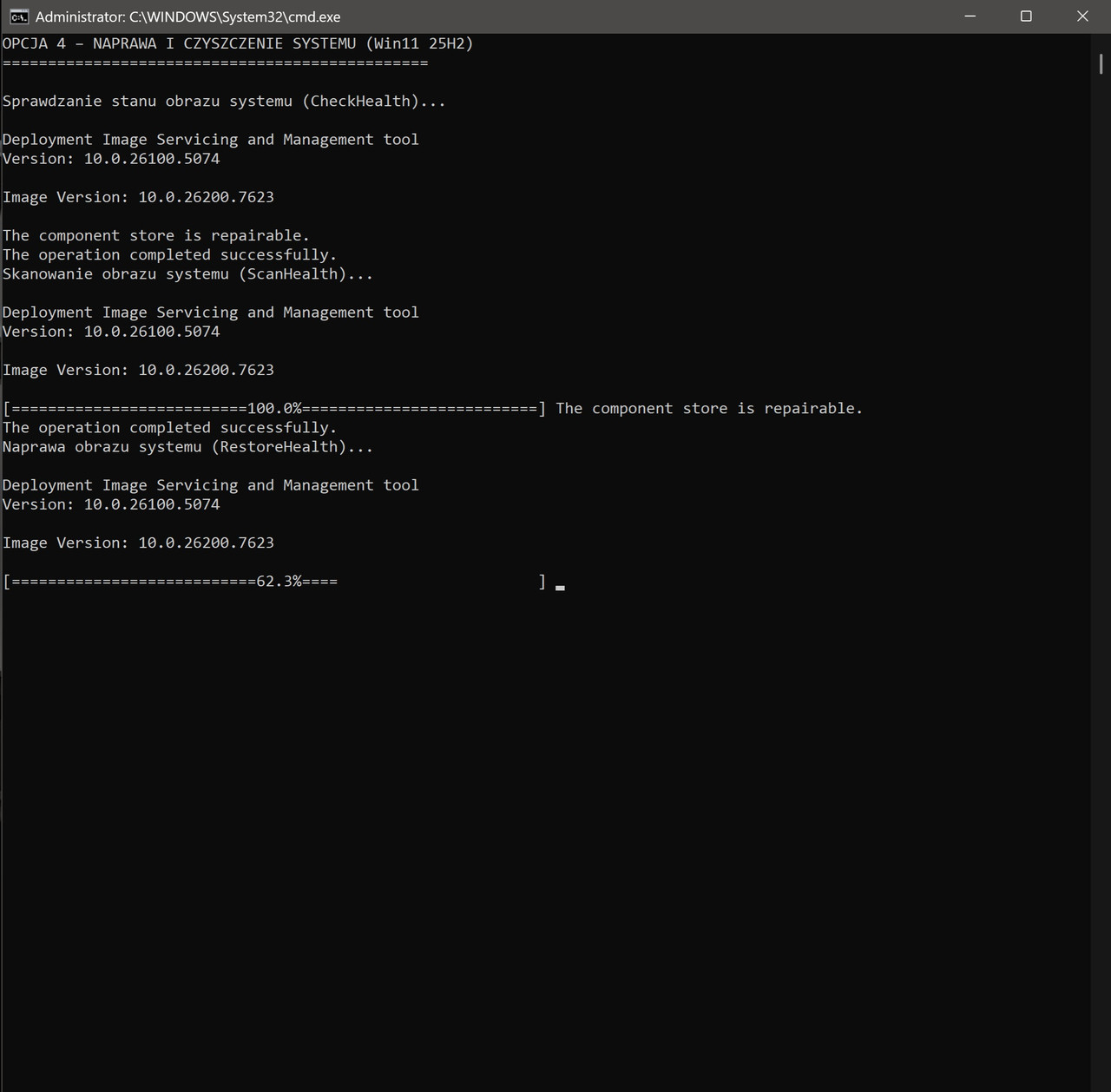
Task: Click the blinking cursor after the 62.3% bar
Action: click(560, 588)
